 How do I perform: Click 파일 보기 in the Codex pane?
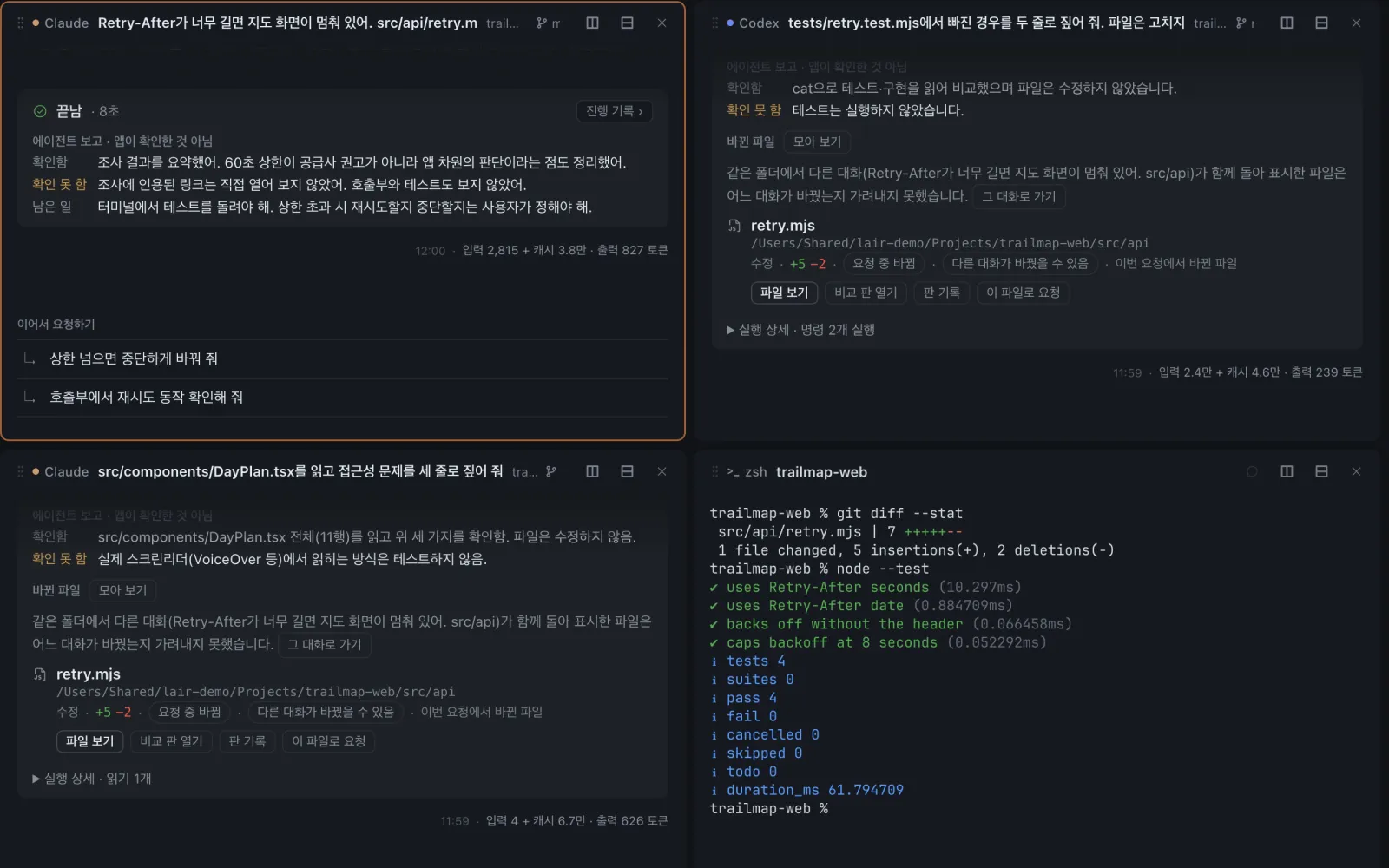784,293
